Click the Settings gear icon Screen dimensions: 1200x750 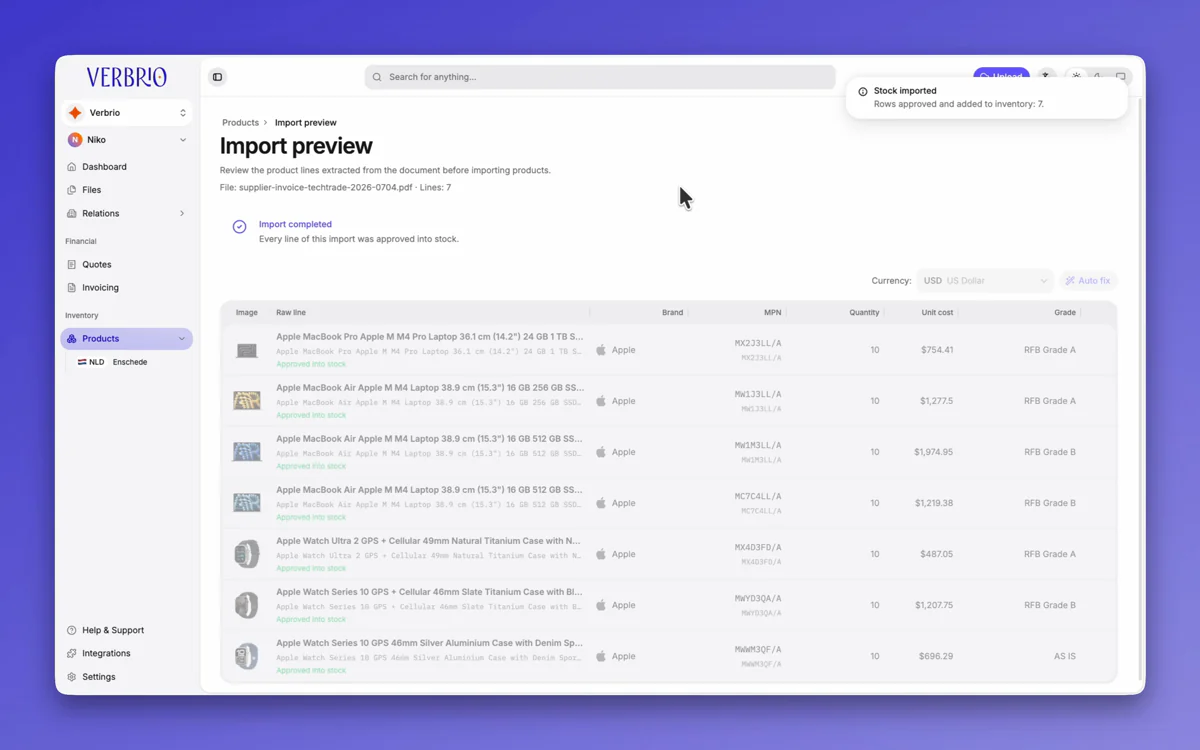(71, 677)
